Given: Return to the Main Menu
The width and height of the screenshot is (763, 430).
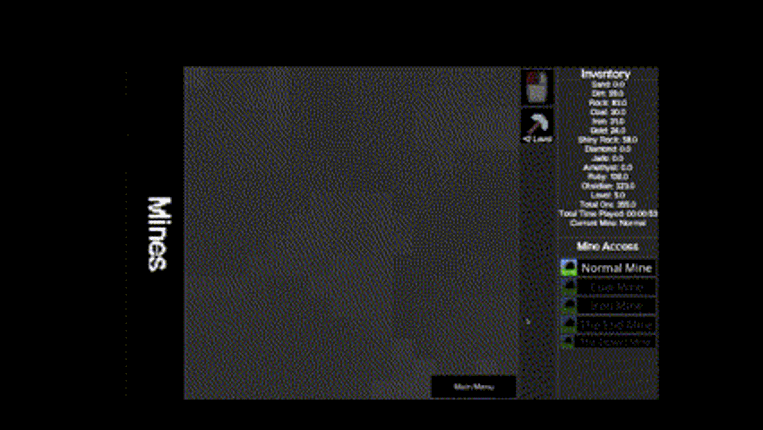Looking at the screenshot, I should pyautogui.click(x=473, y=387).
